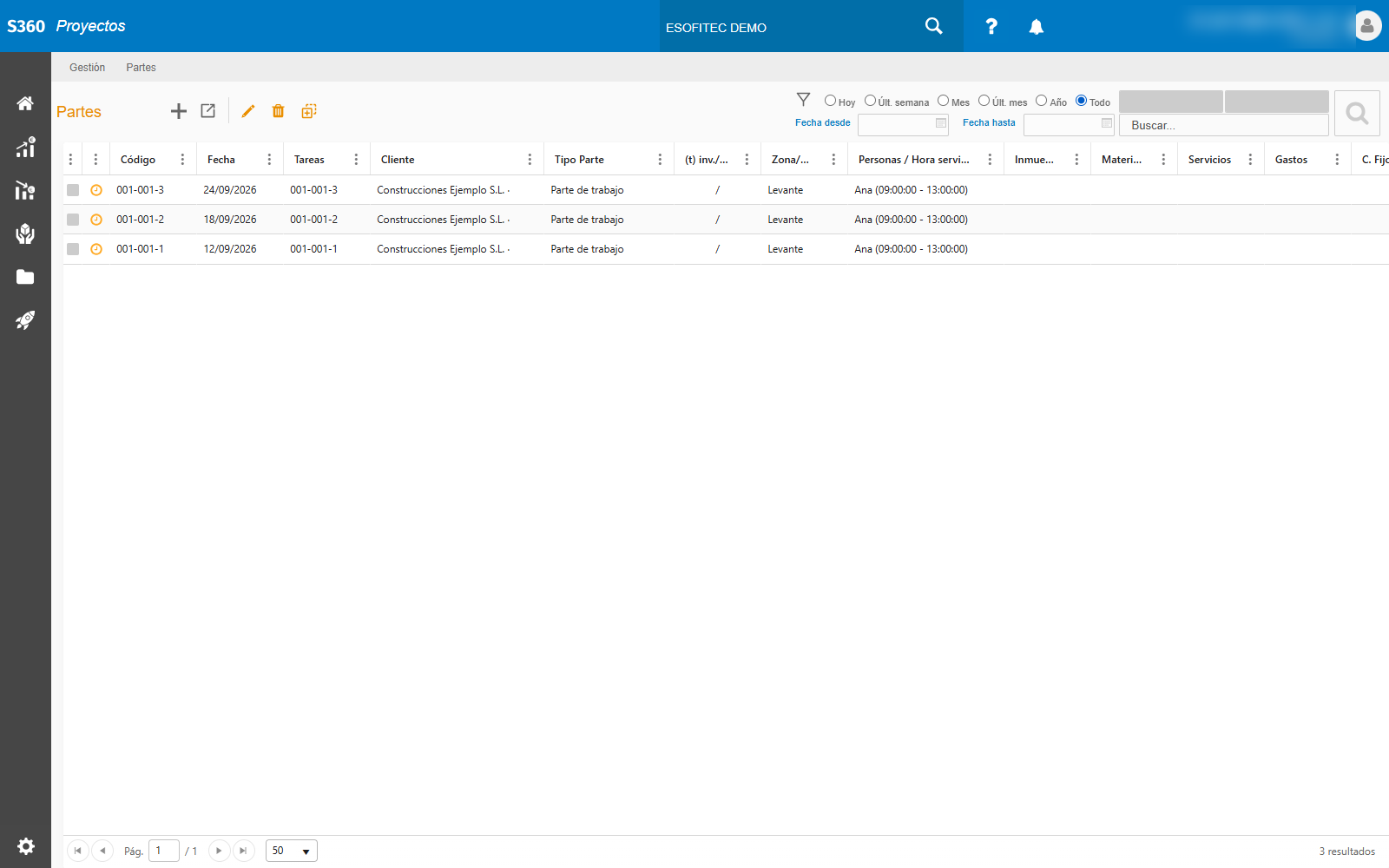The width and height of the screenshot is (1389, 868).
Task: Select the Últ. mes radio filter
Action: point(984,101)
